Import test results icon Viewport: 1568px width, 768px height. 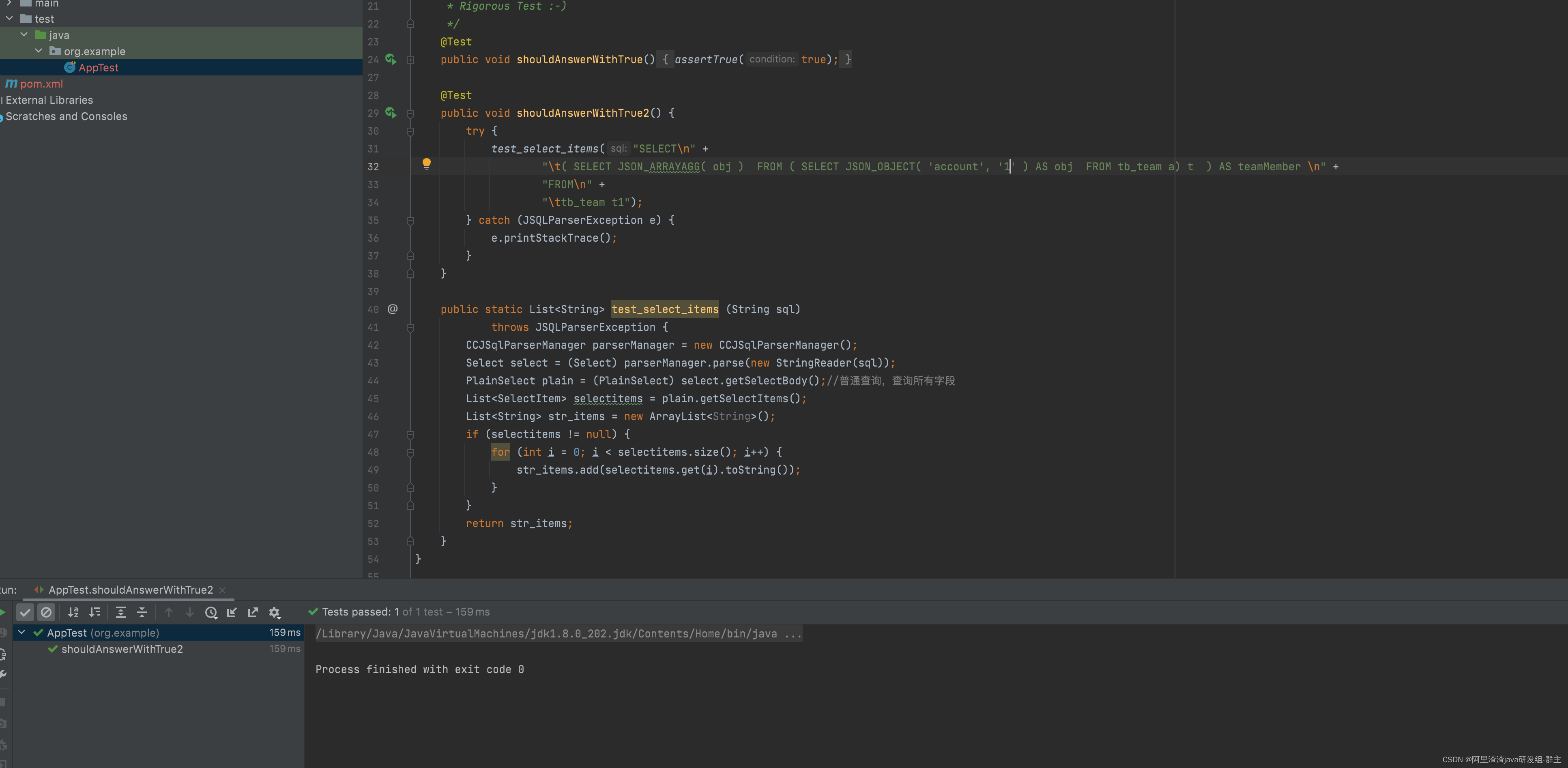(232, 612)
